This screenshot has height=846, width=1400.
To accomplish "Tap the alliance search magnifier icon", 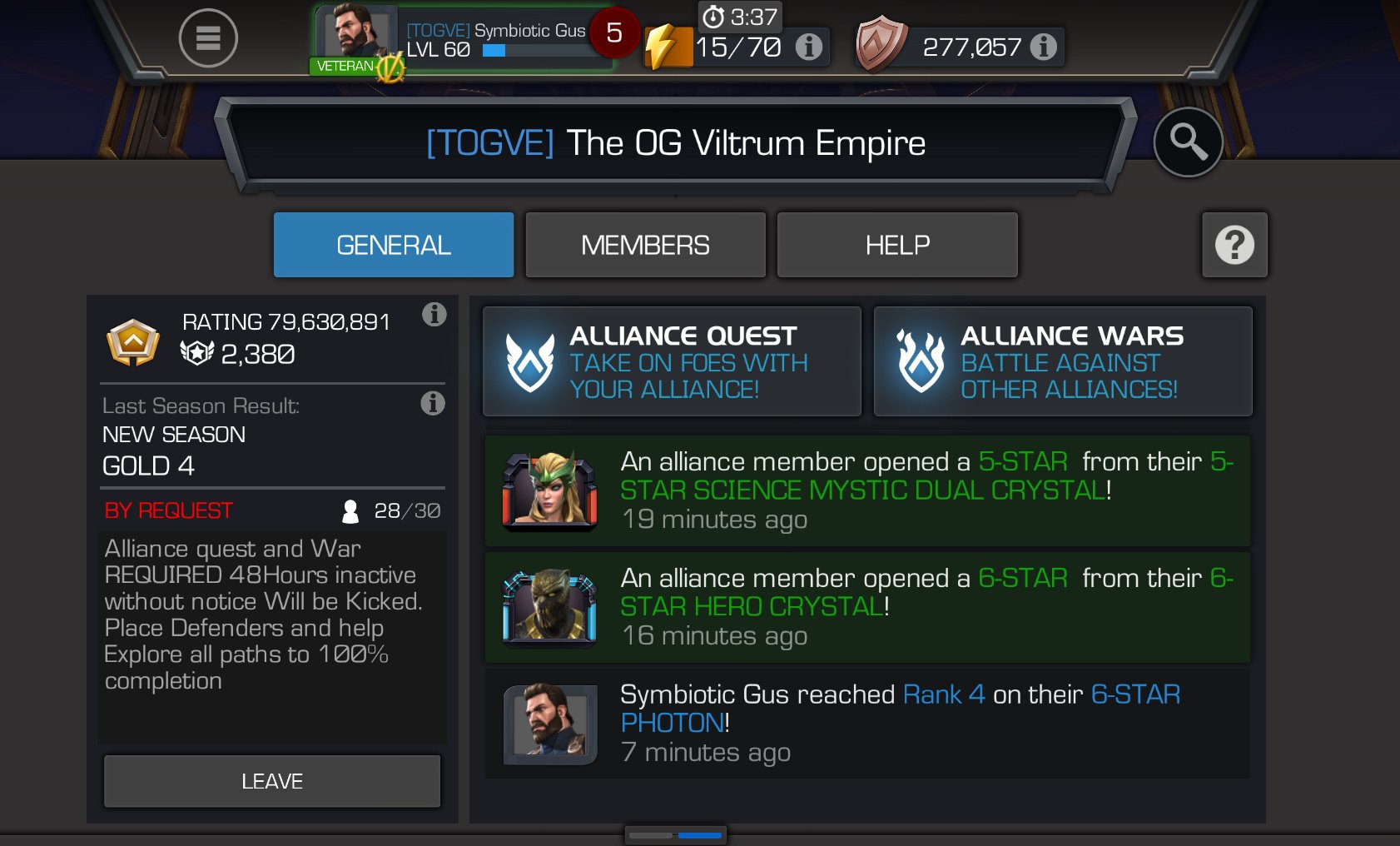I will 1188,142.
